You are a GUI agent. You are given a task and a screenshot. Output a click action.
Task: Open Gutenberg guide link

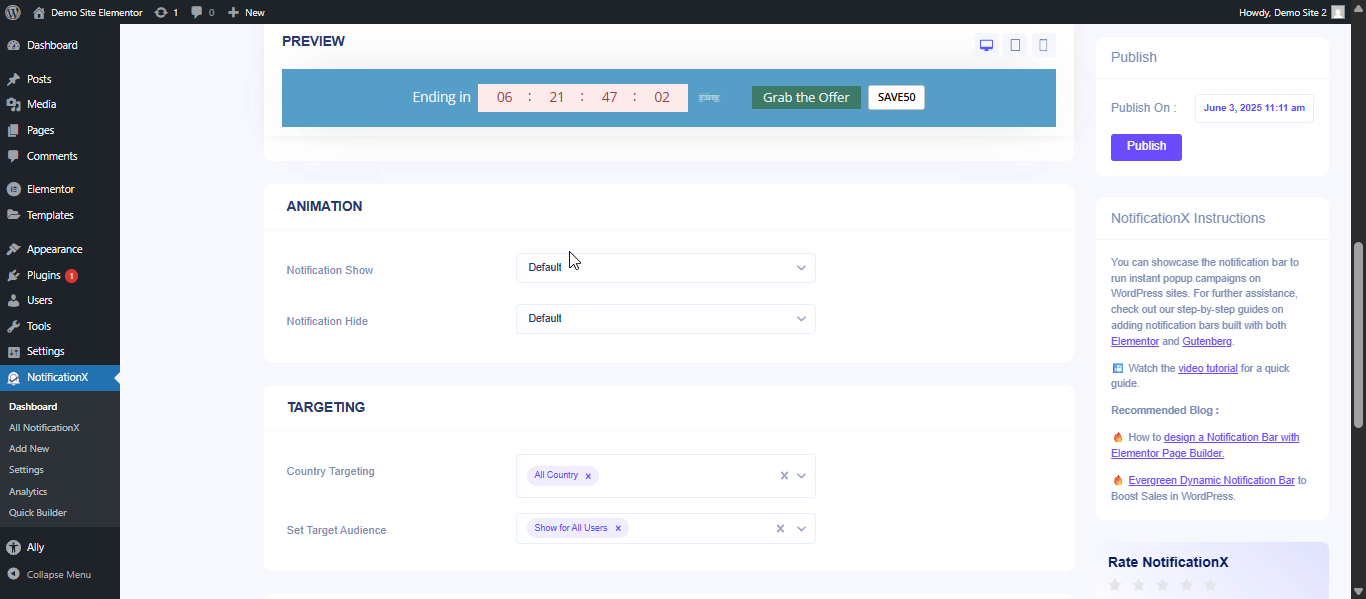(1207, 341)
